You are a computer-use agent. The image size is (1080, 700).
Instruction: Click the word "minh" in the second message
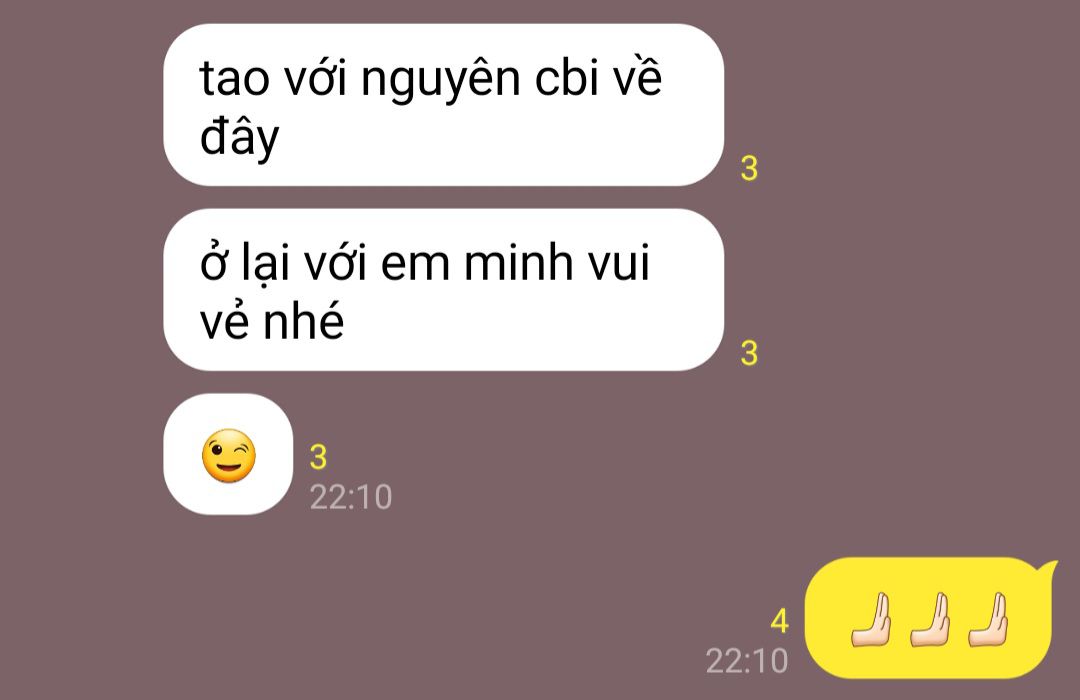point(518,262)
